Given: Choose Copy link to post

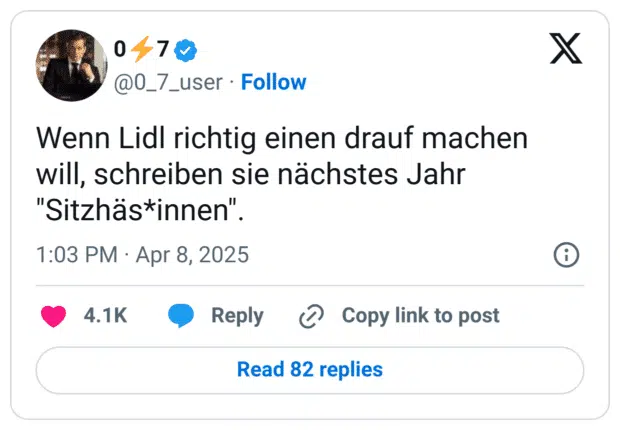Looking at the screenshot, I should 420,316.
